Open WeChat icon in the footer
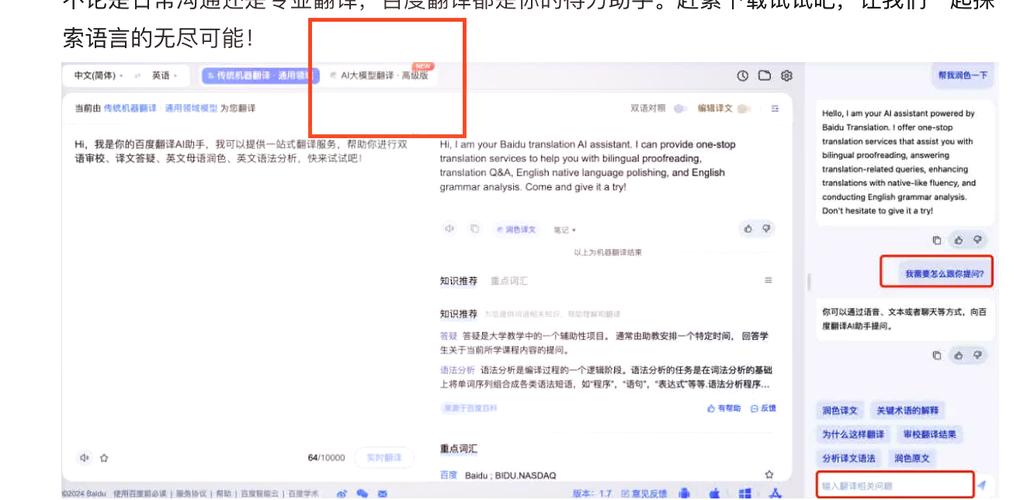This screenshot has height=500, width=1034. coord(362,493)
